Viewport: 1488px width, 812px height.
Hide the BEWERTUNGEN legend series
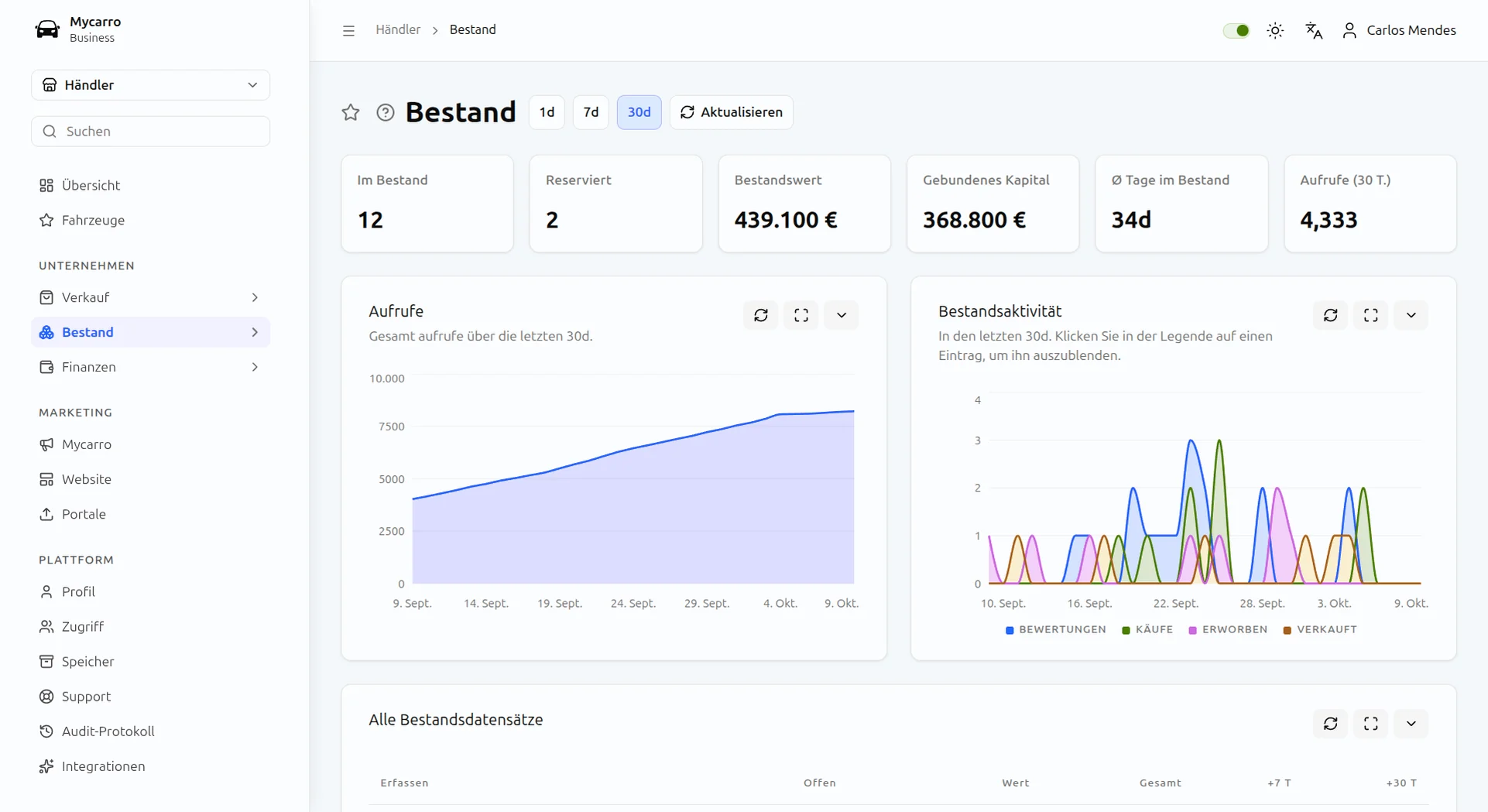tap(1056, 629)
